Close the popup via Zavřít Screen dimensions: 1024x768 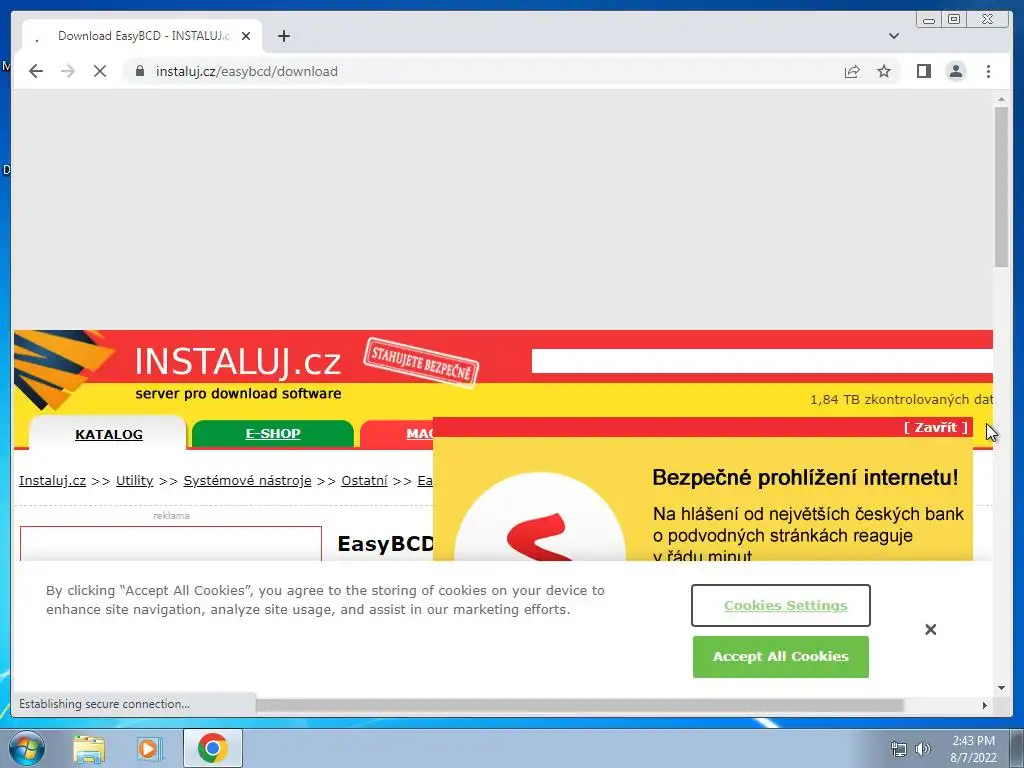click(935, 428)
